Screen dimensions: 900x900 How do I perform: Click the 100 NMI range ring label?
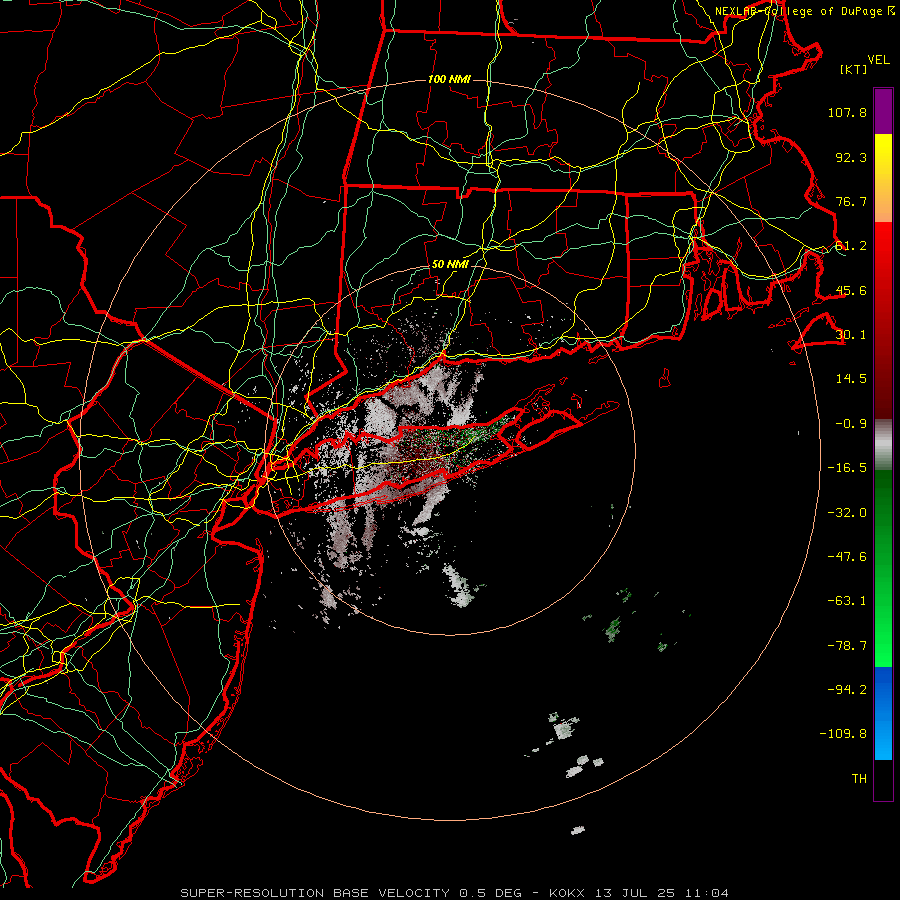[449, 79]
